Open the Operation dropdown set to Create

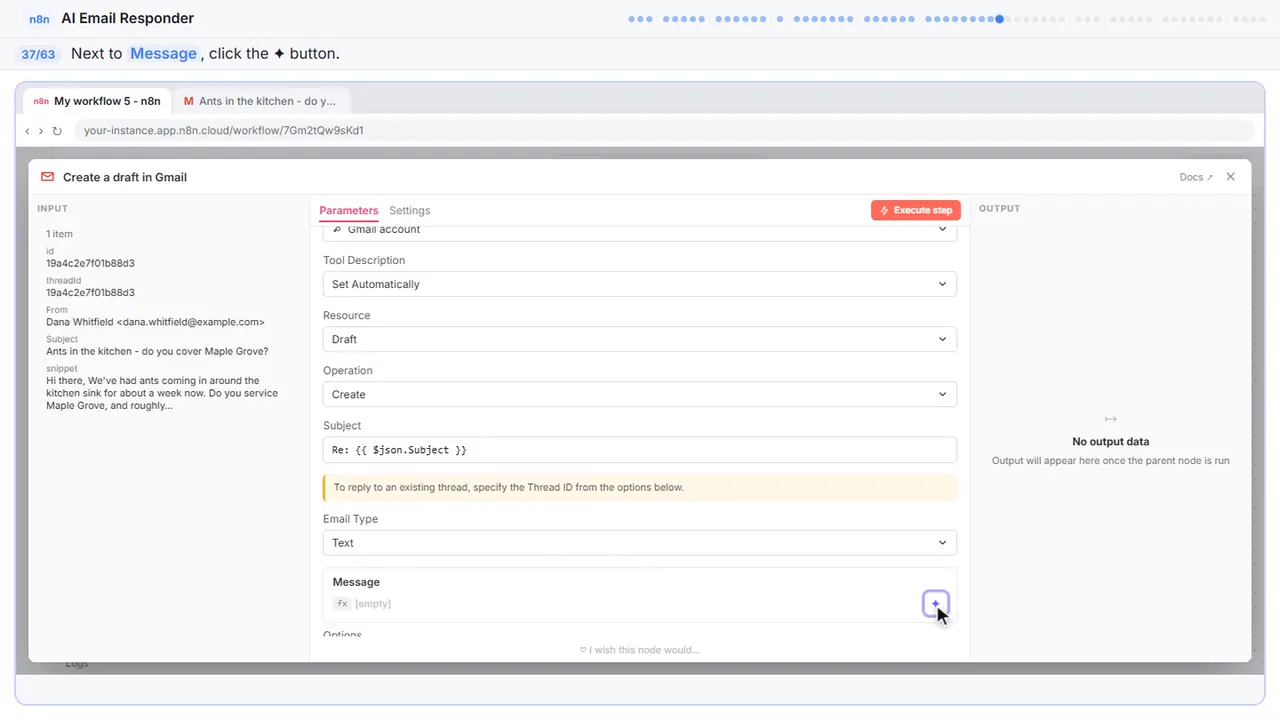point(640,394)
